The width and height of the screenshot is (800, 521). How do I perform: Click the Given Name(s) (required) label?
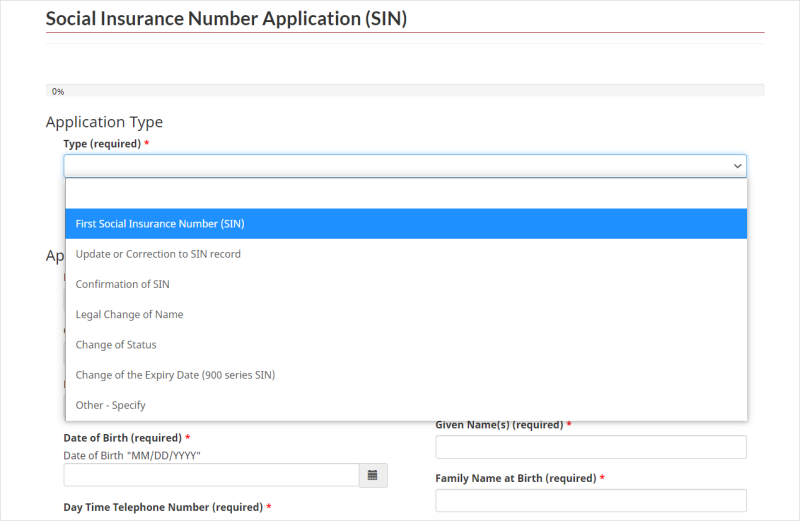point(498,425)
